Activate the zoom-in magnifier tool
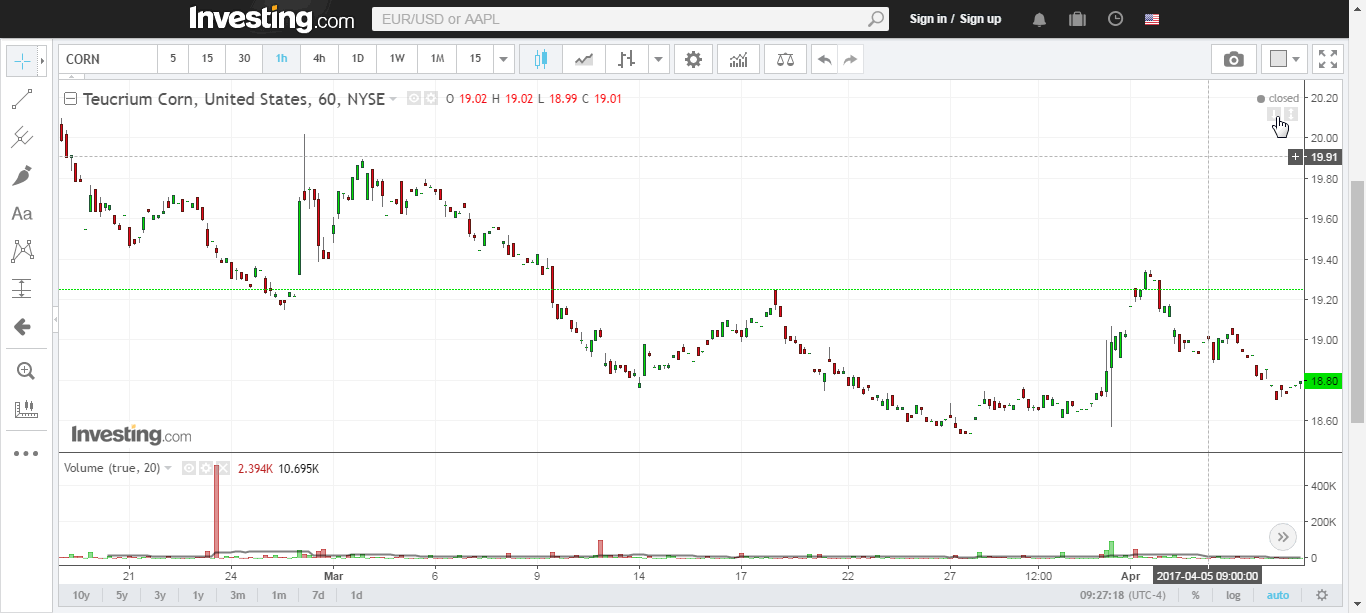Viewport: 1366px width, 613px height. click(26, 371)
